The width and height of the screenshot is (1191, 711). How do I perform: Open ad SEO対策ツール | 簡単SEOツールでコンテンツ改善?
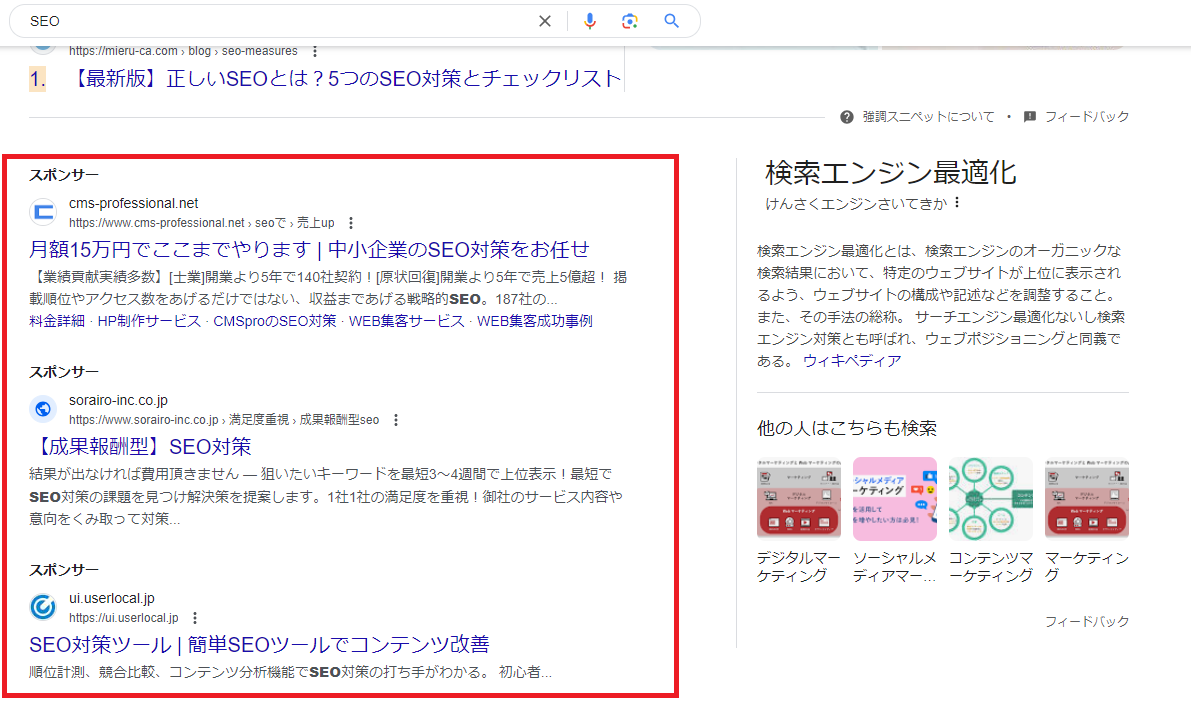tap(259, 645)
